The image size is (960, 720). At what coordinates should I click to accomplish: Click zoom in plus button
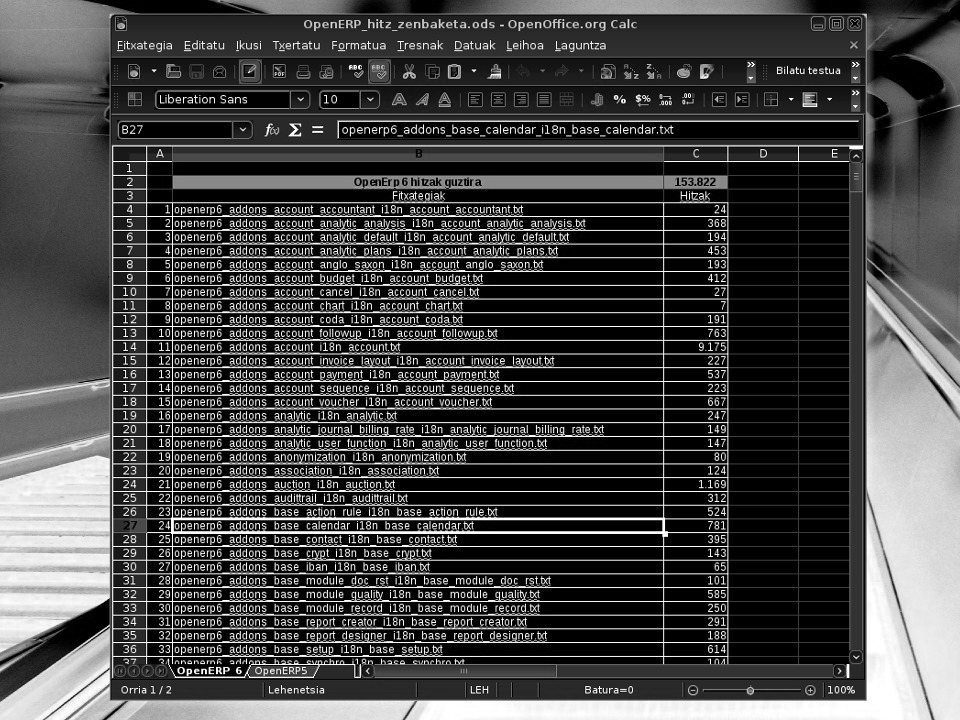click(x=810, y=690)
